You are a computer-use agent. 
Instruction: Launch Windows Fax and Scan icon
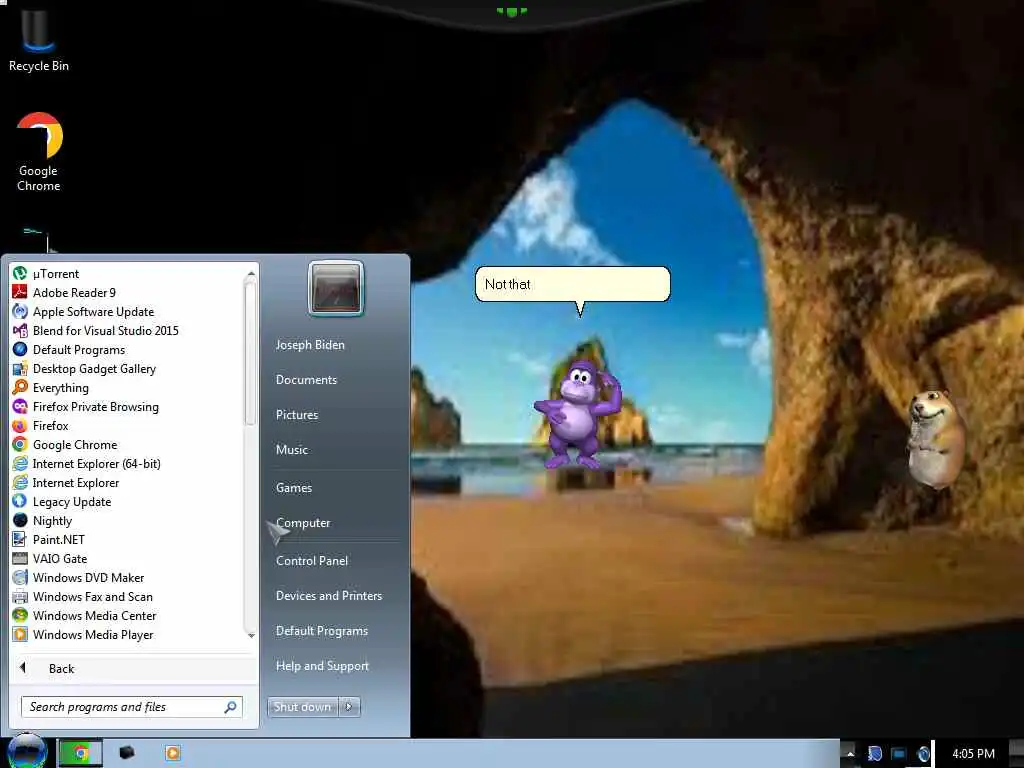(x=20, y=596)
